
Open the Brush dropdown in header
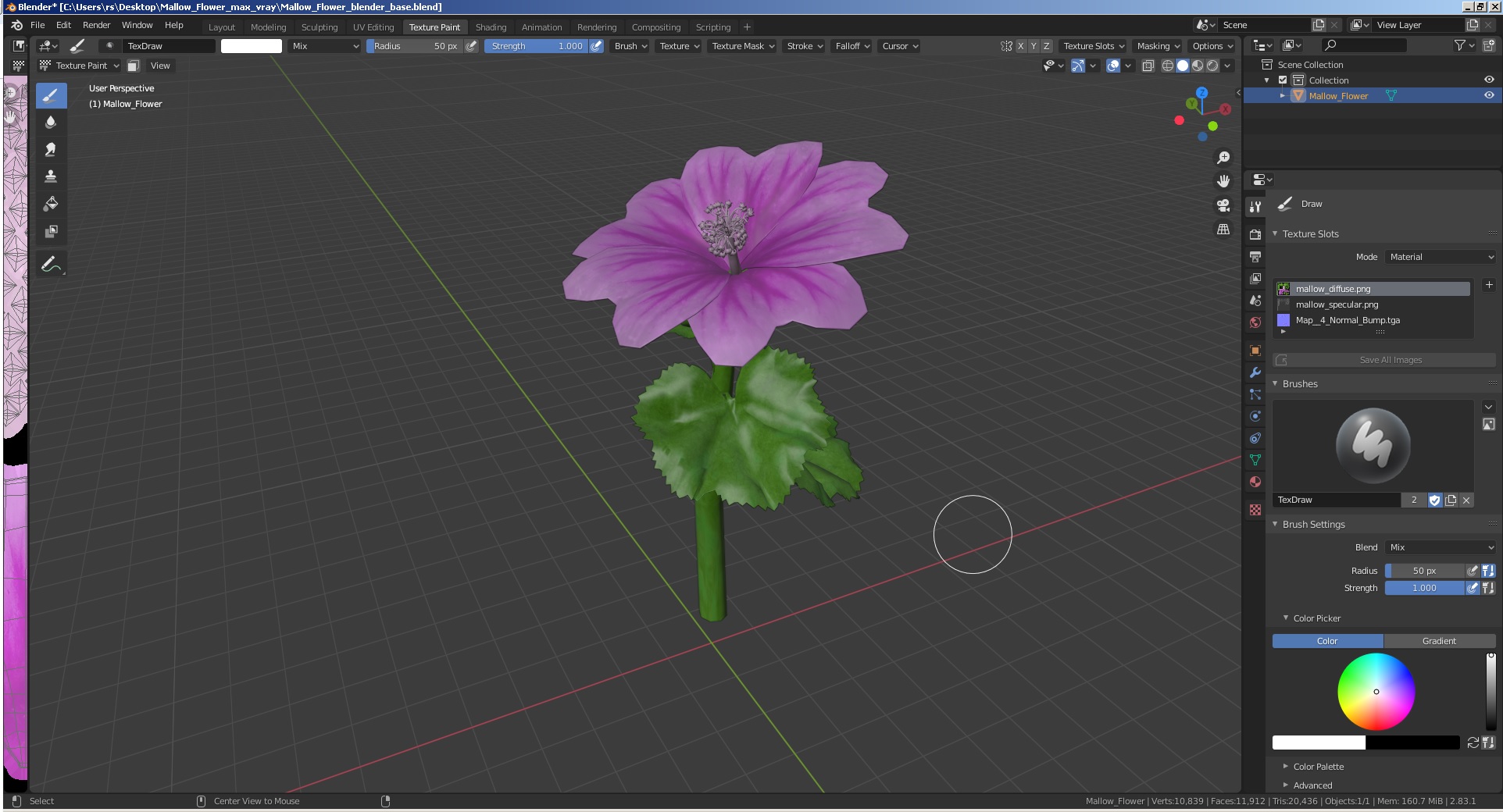pyautogui.click(x=630, y=46)
